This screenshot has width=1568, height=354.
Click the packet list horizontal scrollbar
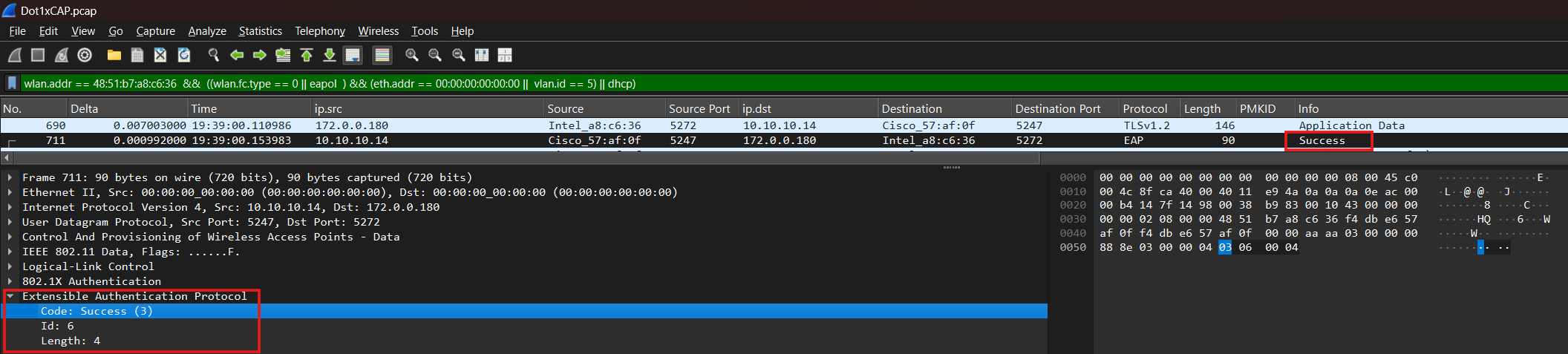pos(520,158)
